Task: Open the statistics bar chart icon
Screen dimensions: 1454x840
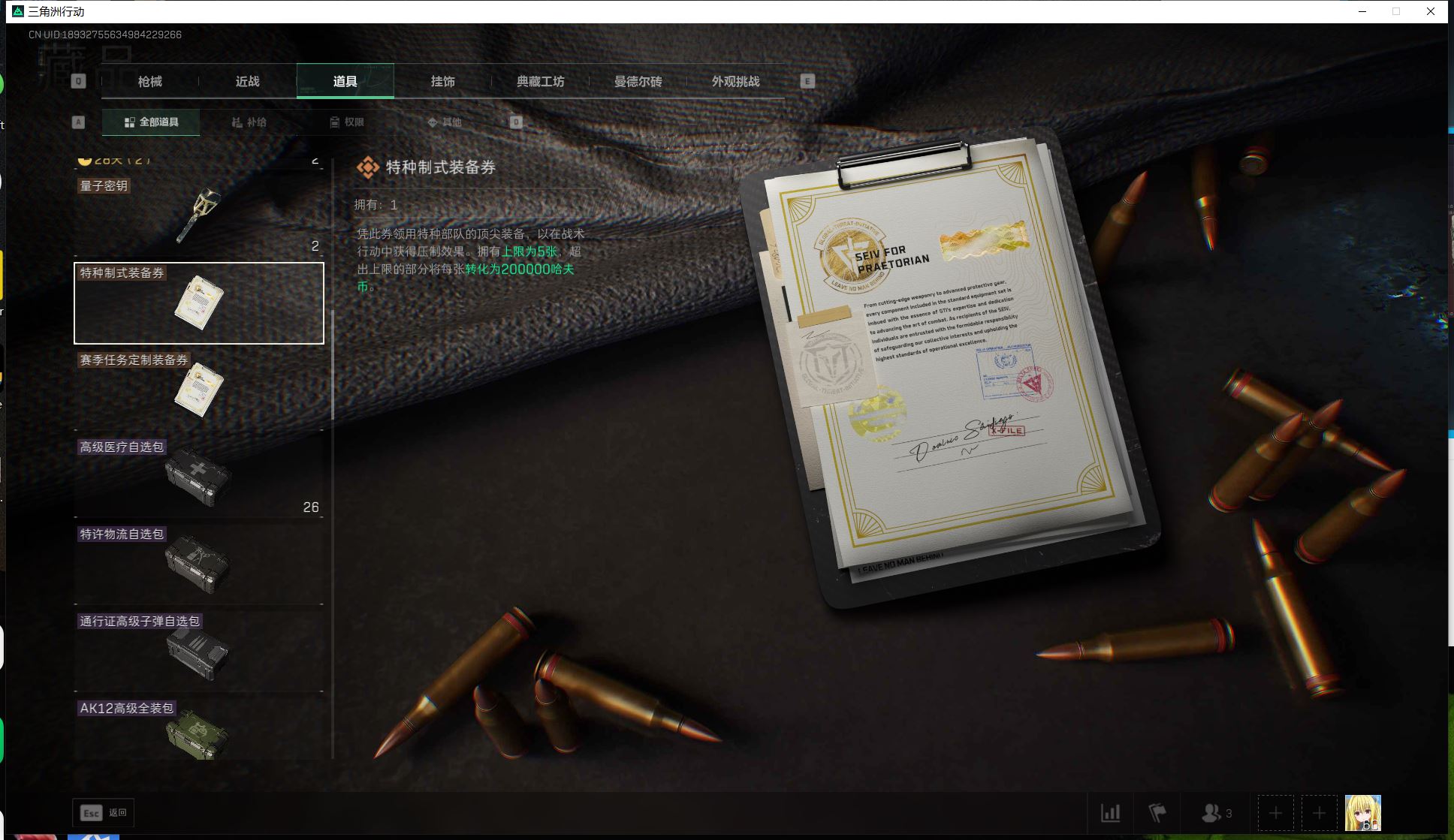Action: pos(1111,812)
